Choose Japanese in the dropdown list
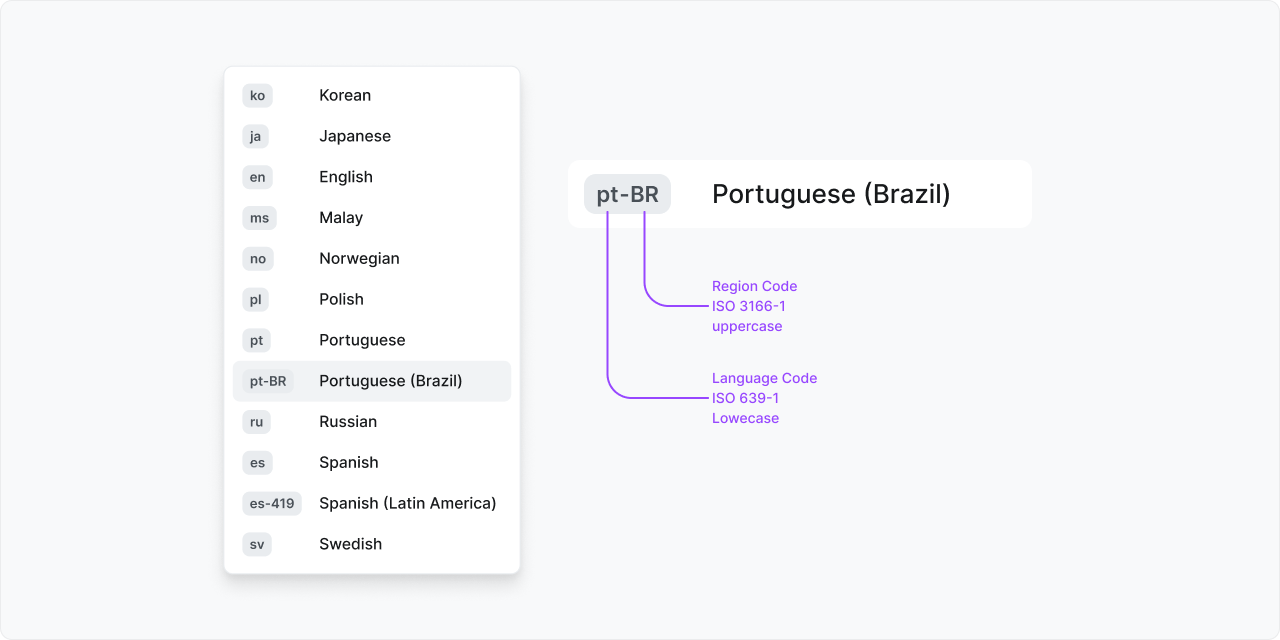This screenshot has height=640, width=1280. point(372,136)
